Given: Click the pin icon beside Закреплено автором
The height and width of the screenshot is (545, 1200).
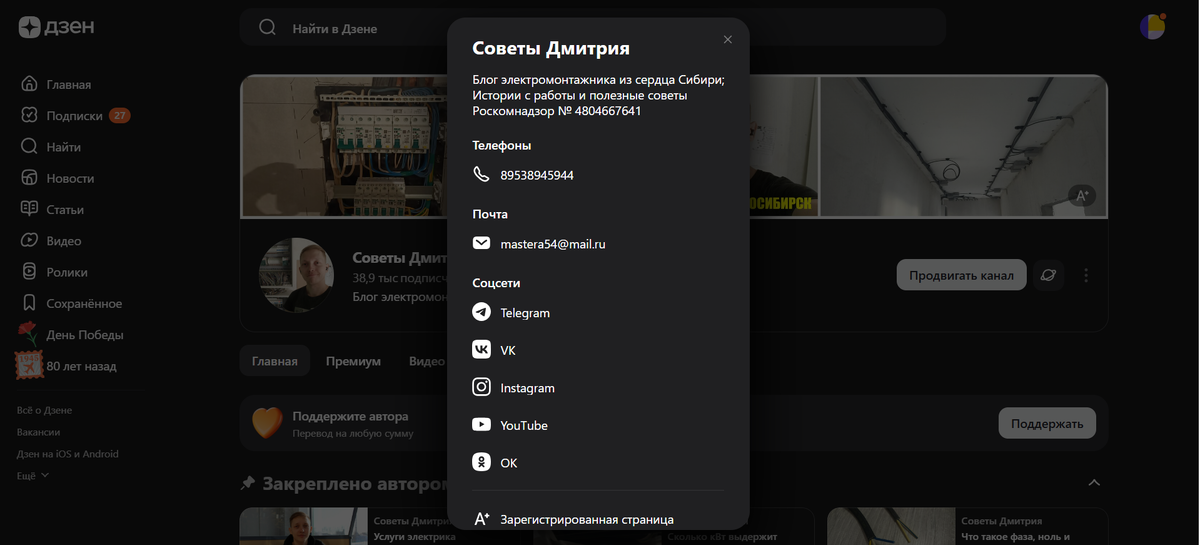Looking at the screenshot, I should click(248, 483).
